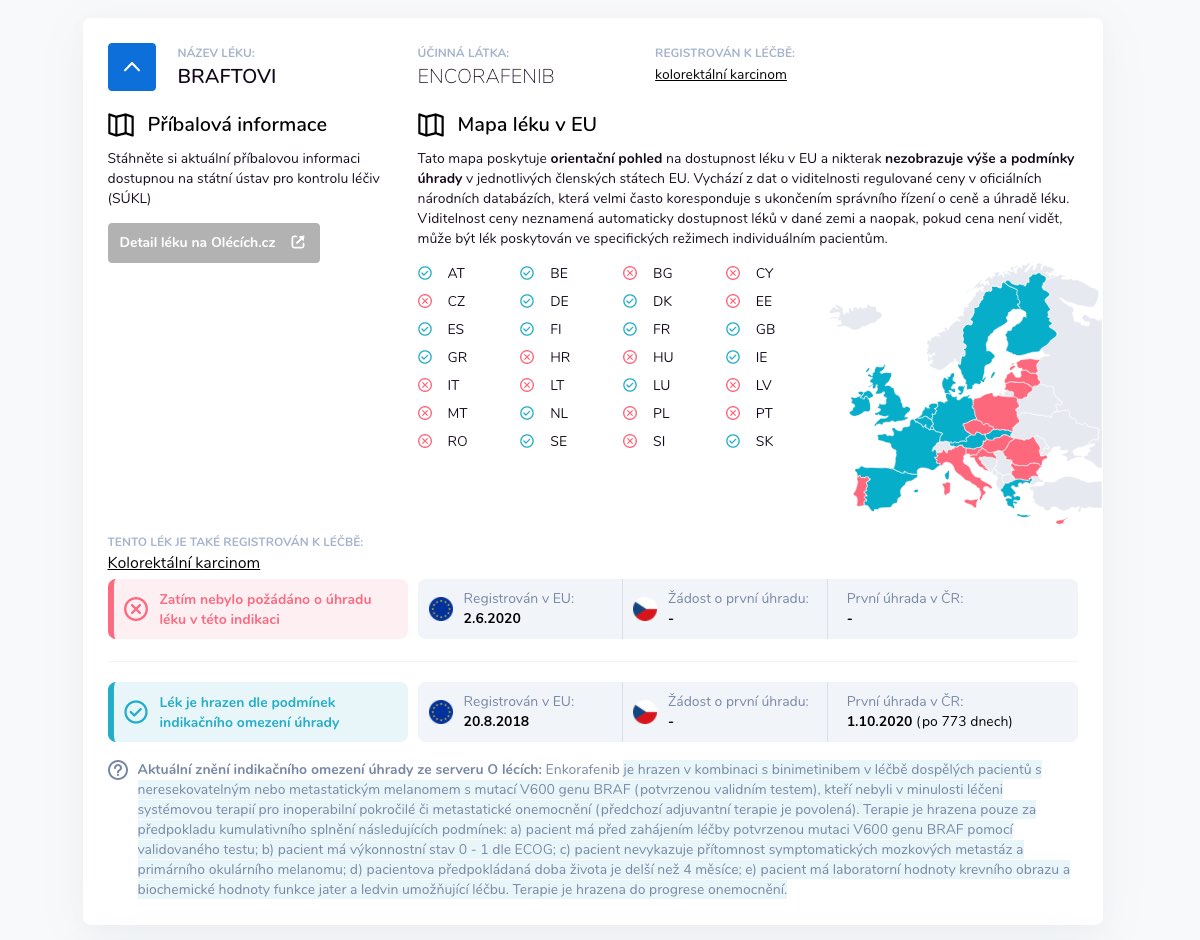Click the green check icon next to ES
Screen dimensions: 1200x940
point(425,329)
